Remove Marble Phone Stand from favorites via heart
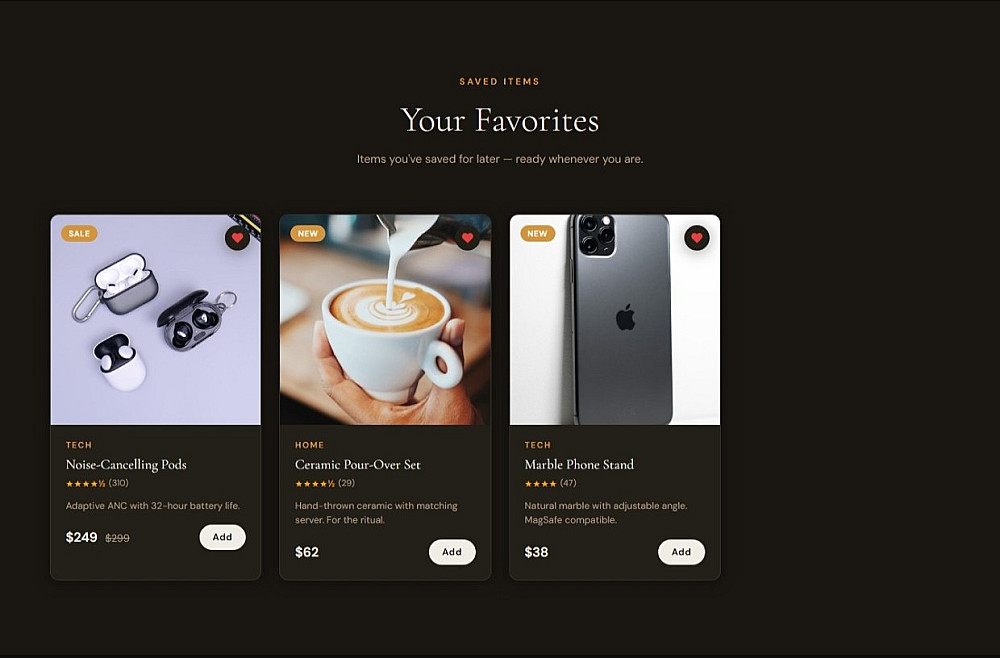1000x658 pixels. coord(696,238)
